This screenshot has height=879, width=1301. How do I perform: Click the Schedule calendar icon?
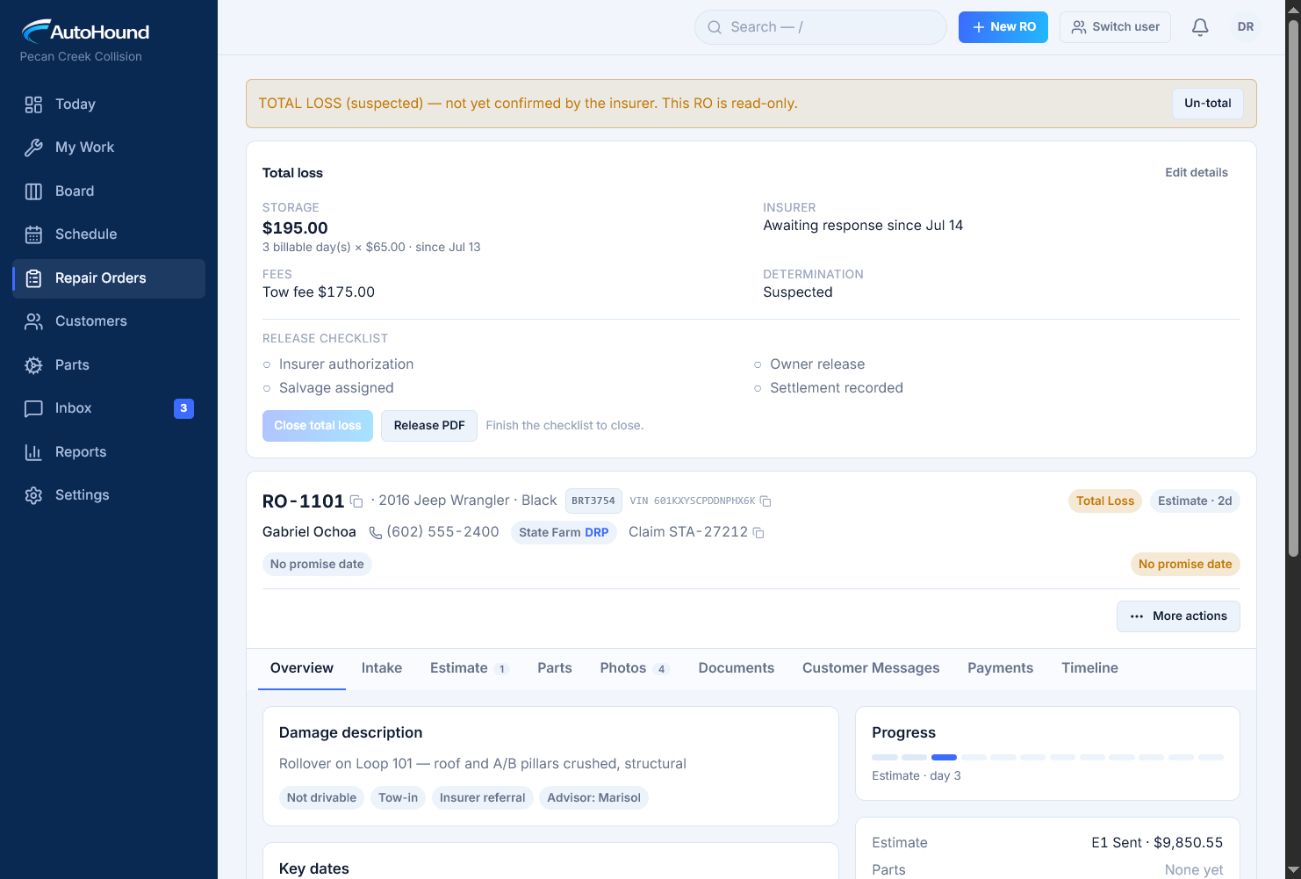34,234
